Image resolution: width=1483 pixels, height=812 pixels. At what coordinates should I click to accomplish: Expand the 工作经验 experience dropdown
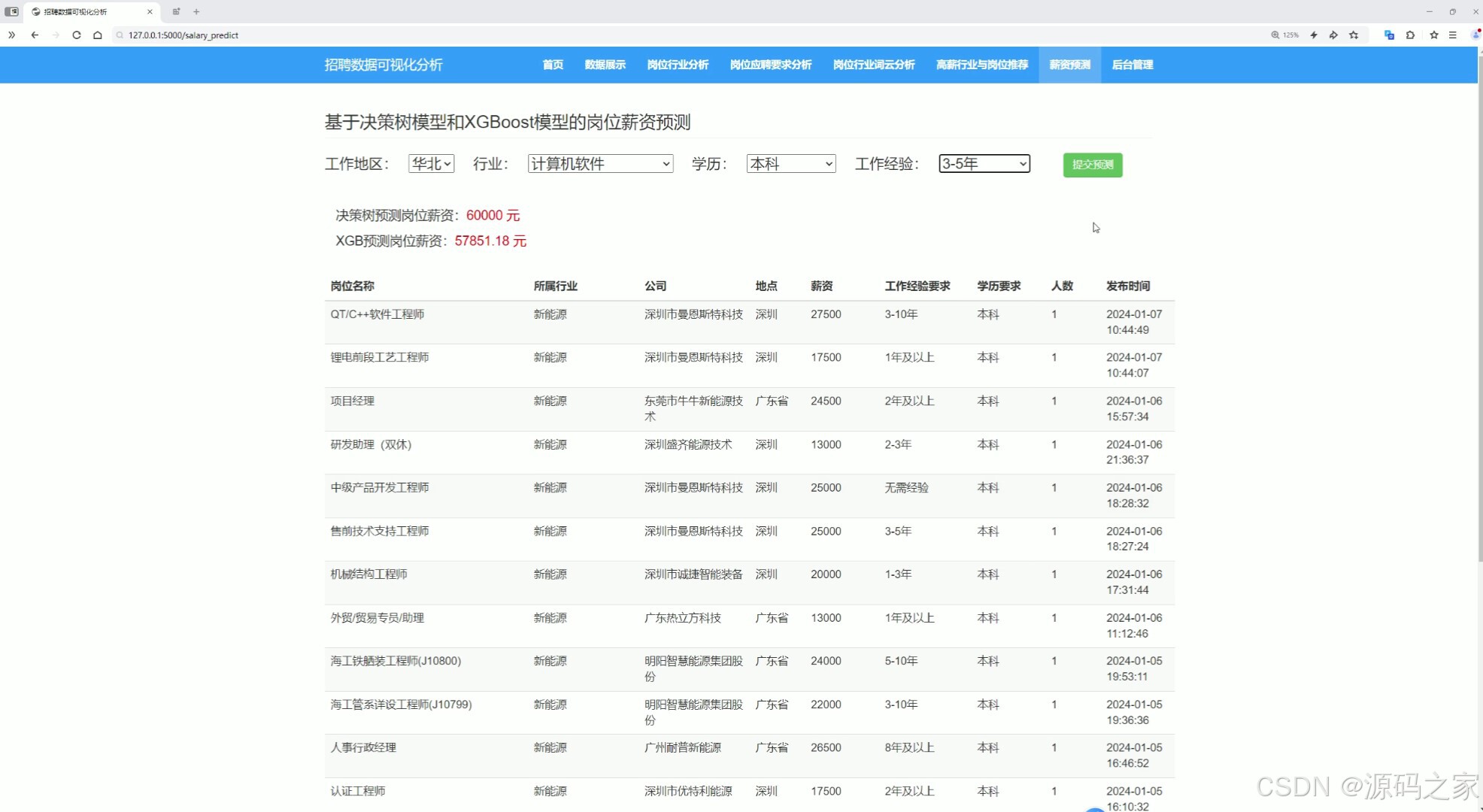[x=984, y=164]
